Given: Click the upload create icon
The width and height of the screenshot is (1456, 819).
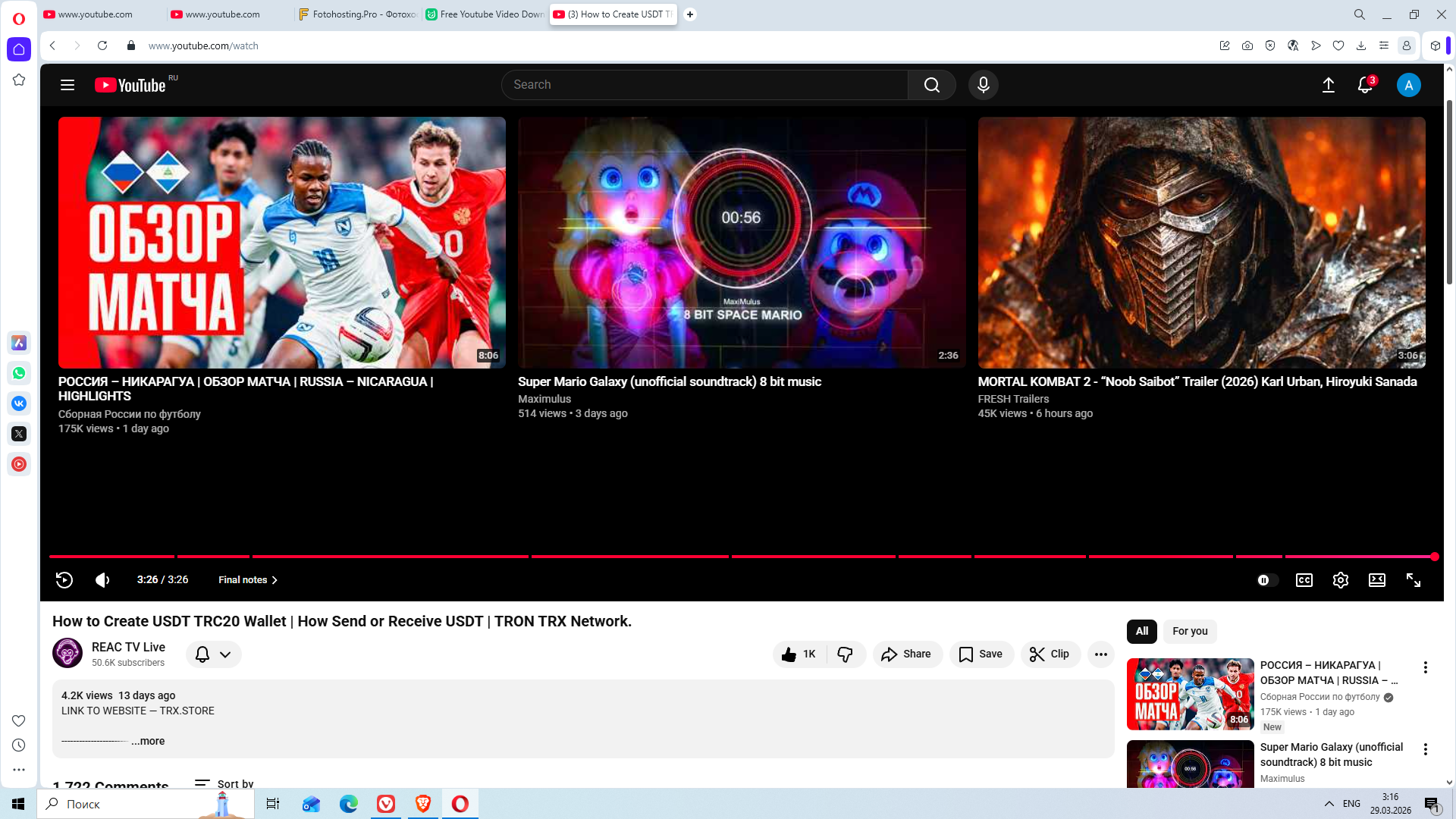Looking at the screenshot, I should [x=1328, y=85].
